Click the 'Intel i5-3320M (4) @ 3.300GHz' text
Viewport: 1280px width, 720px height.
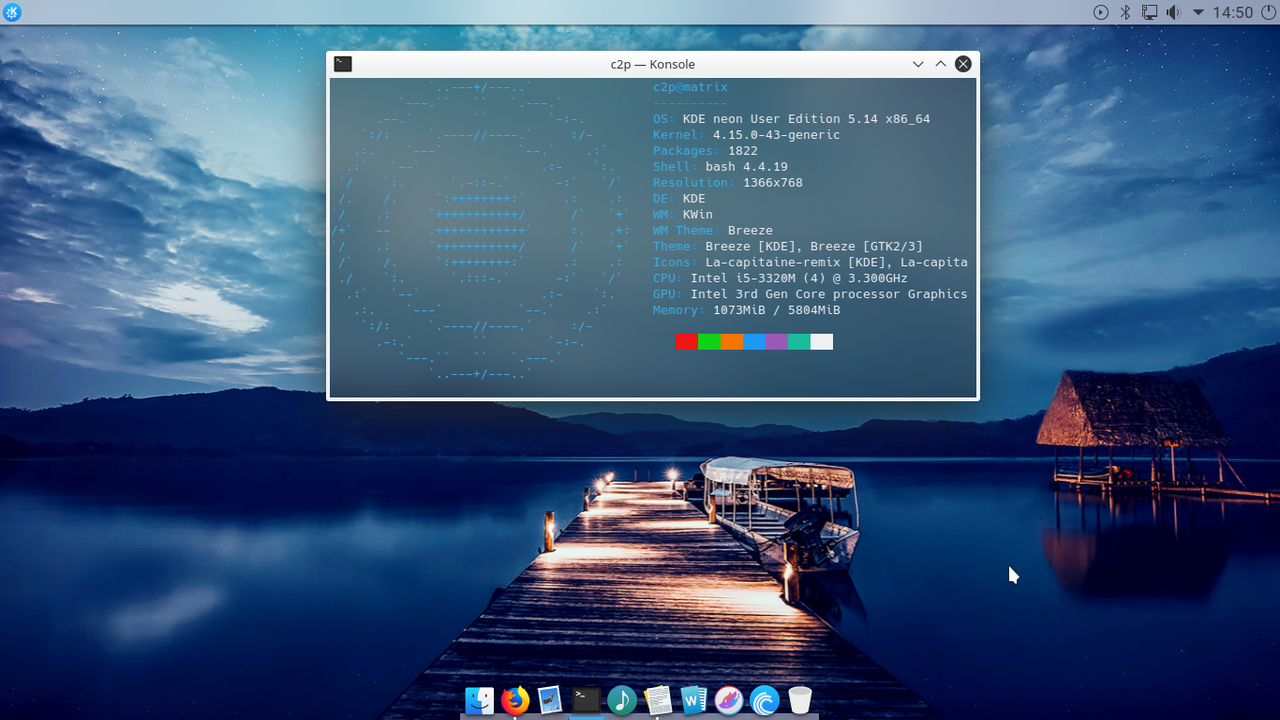(x=799, y=279)
